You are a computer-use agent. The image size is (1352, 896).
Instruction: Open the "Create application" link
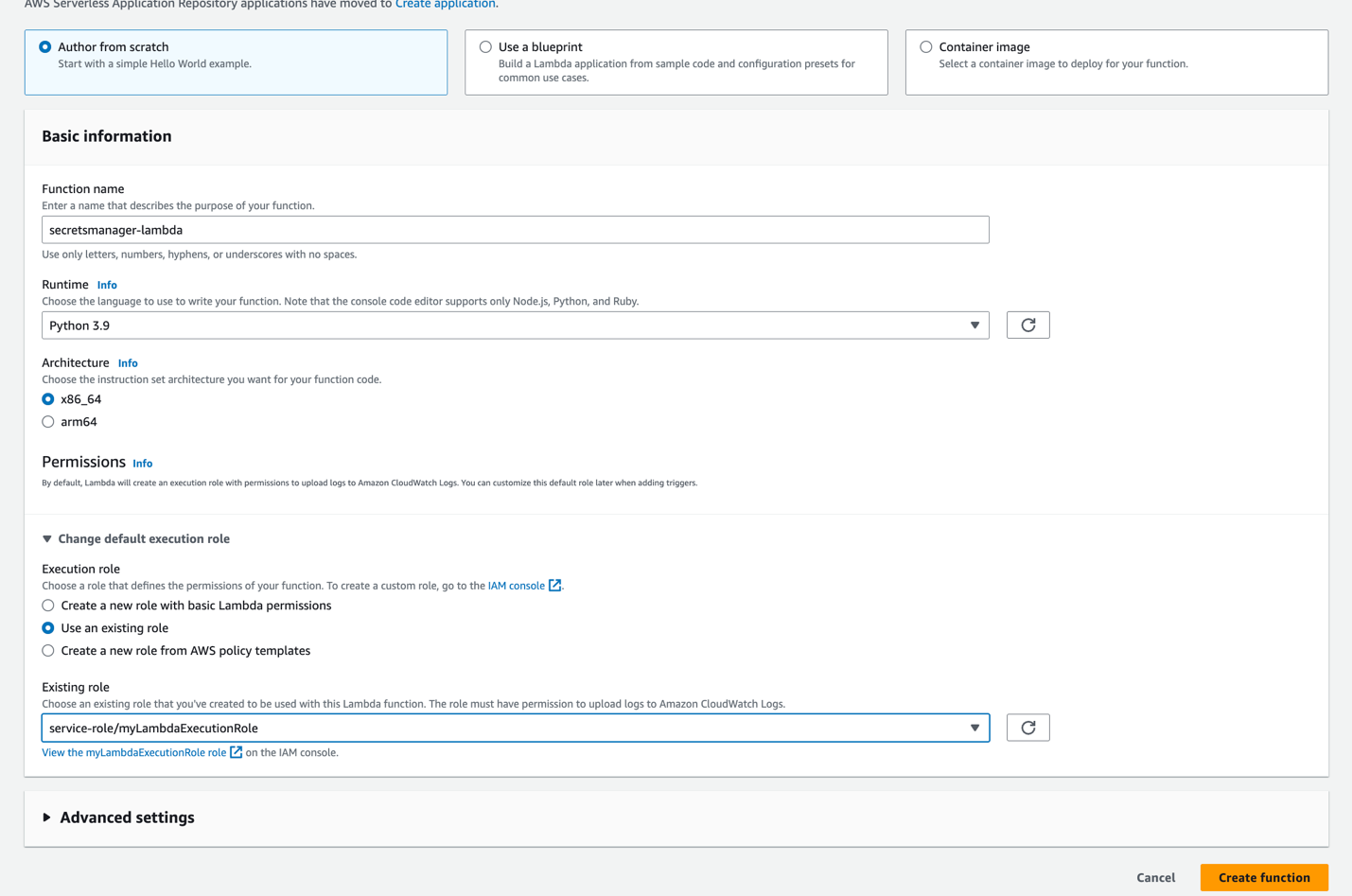coord(445,4)
